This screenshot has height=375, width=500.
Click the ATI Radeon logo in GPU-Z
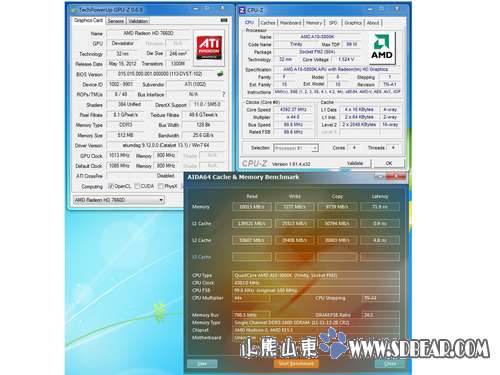tap(208, 48)
